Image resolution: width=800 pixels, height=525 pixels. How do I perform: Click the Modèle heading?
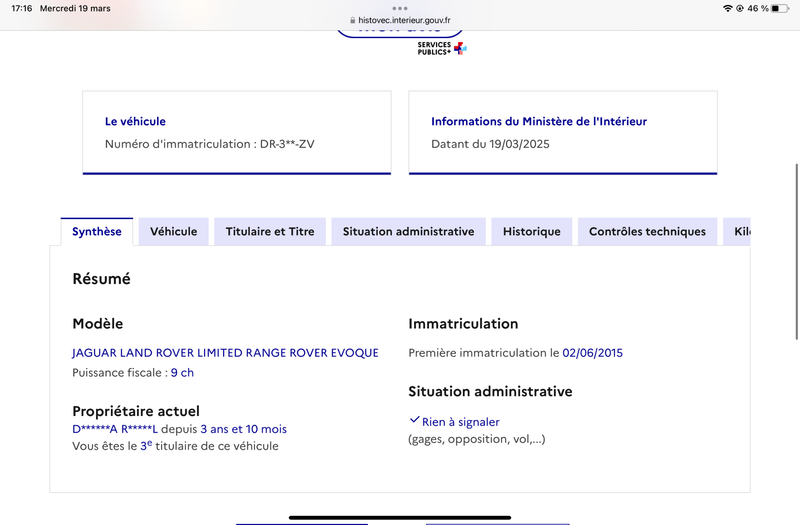click(x=97, y=324)
